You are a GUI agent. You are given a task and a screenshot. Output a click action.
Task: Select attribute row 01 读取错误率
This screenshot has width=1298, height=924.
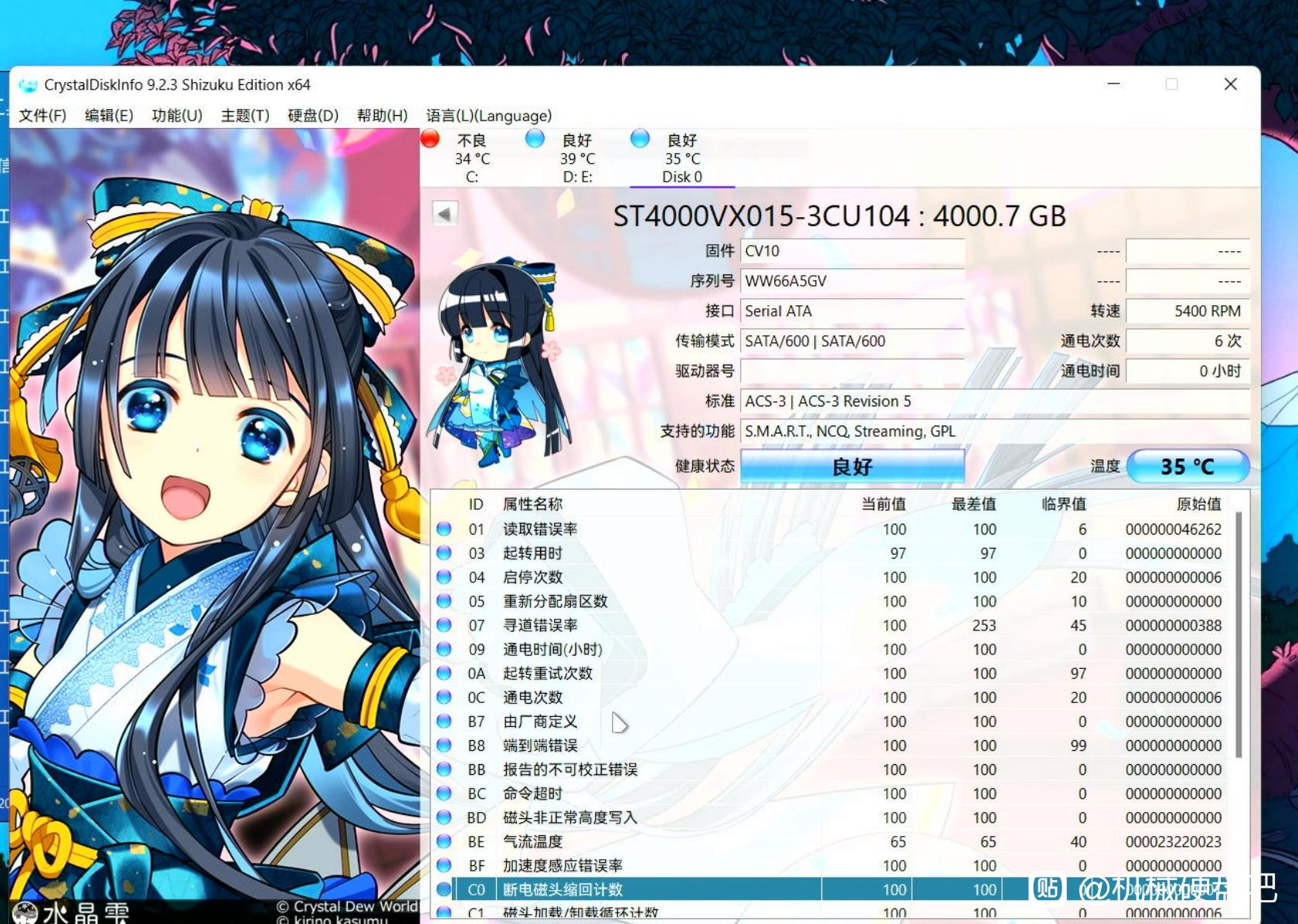coord(832,529)
